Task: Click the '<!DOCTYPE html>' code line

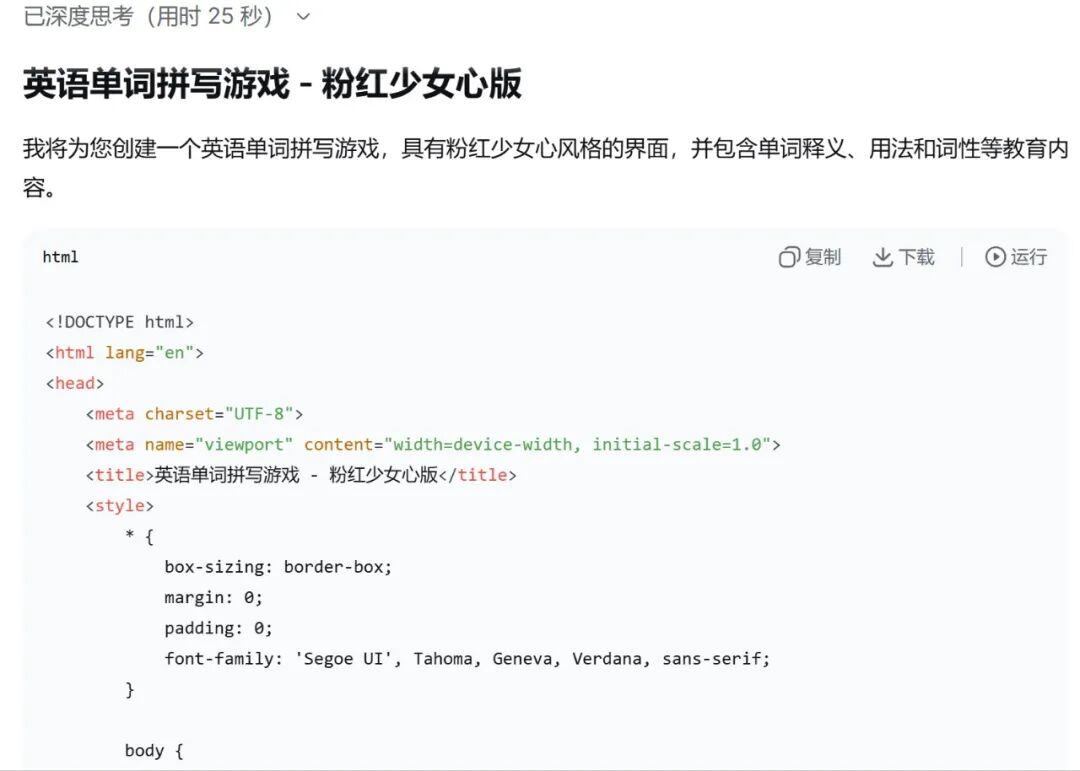Action: coord(119,322)
